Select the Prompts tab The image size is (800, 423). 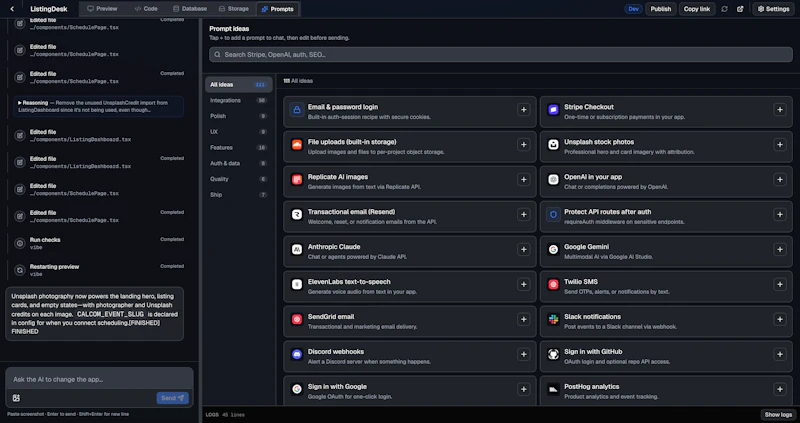pos(278,9)
